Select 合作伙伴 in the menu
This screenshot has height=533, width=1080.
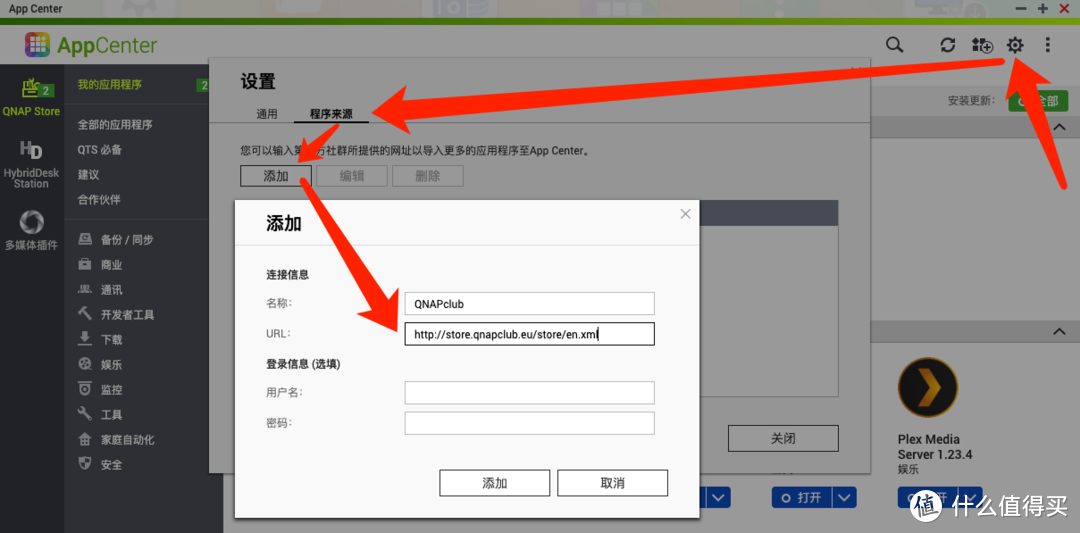coord(99,200)
